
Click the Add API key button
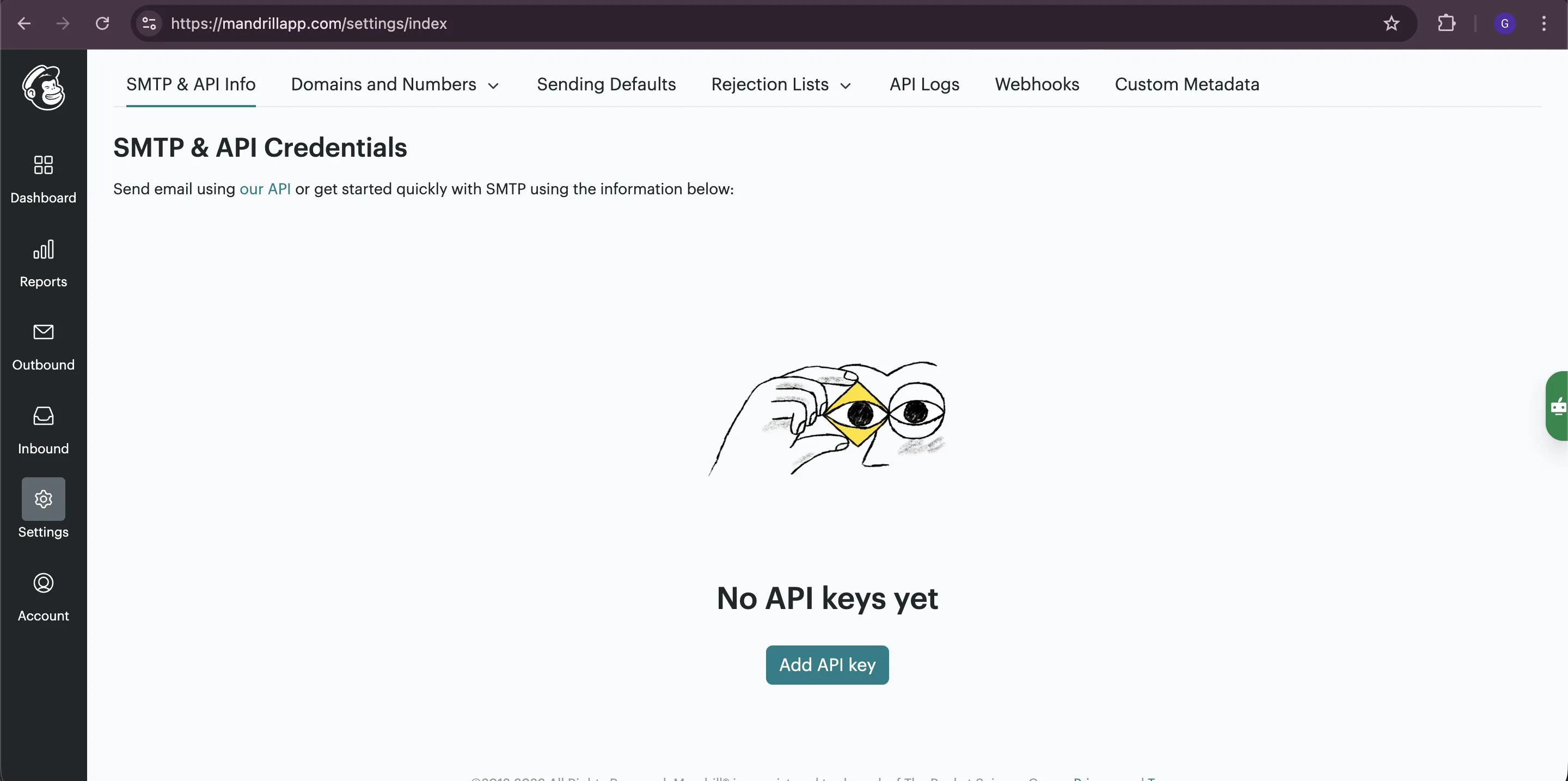coord(827,665)
